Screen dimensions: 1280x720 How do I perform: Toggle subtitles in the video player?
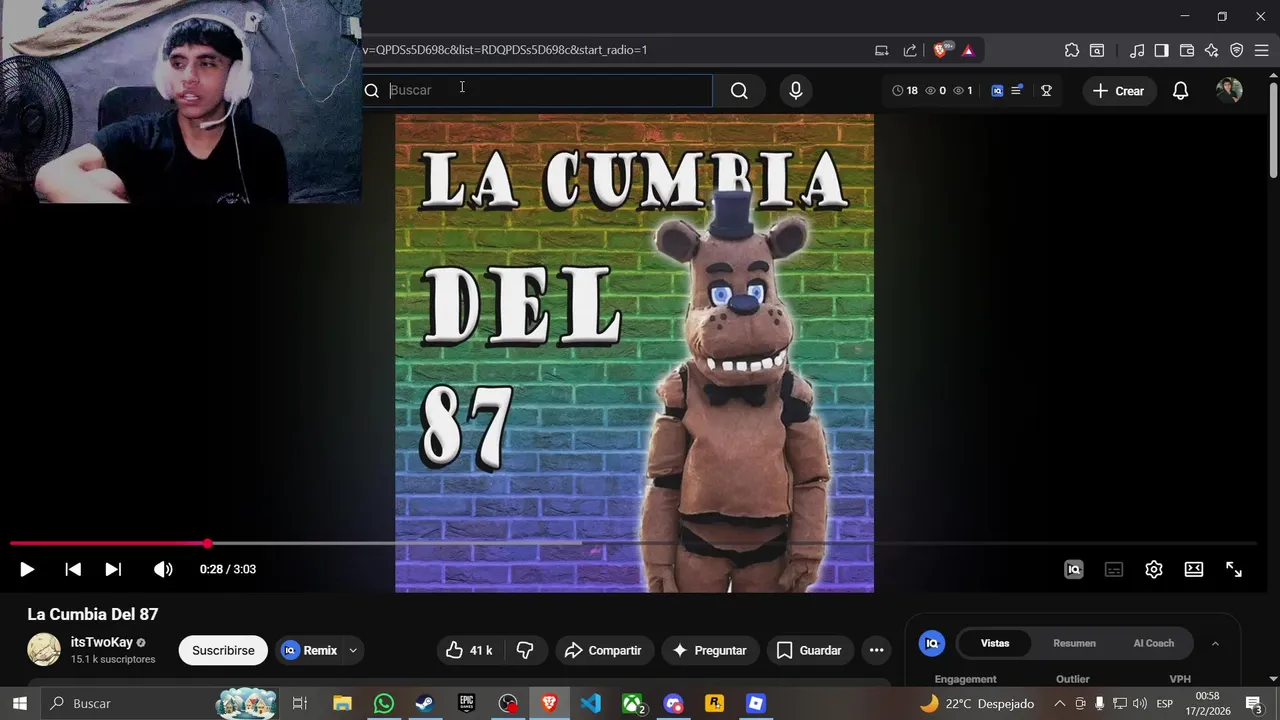pos(1114,569)
